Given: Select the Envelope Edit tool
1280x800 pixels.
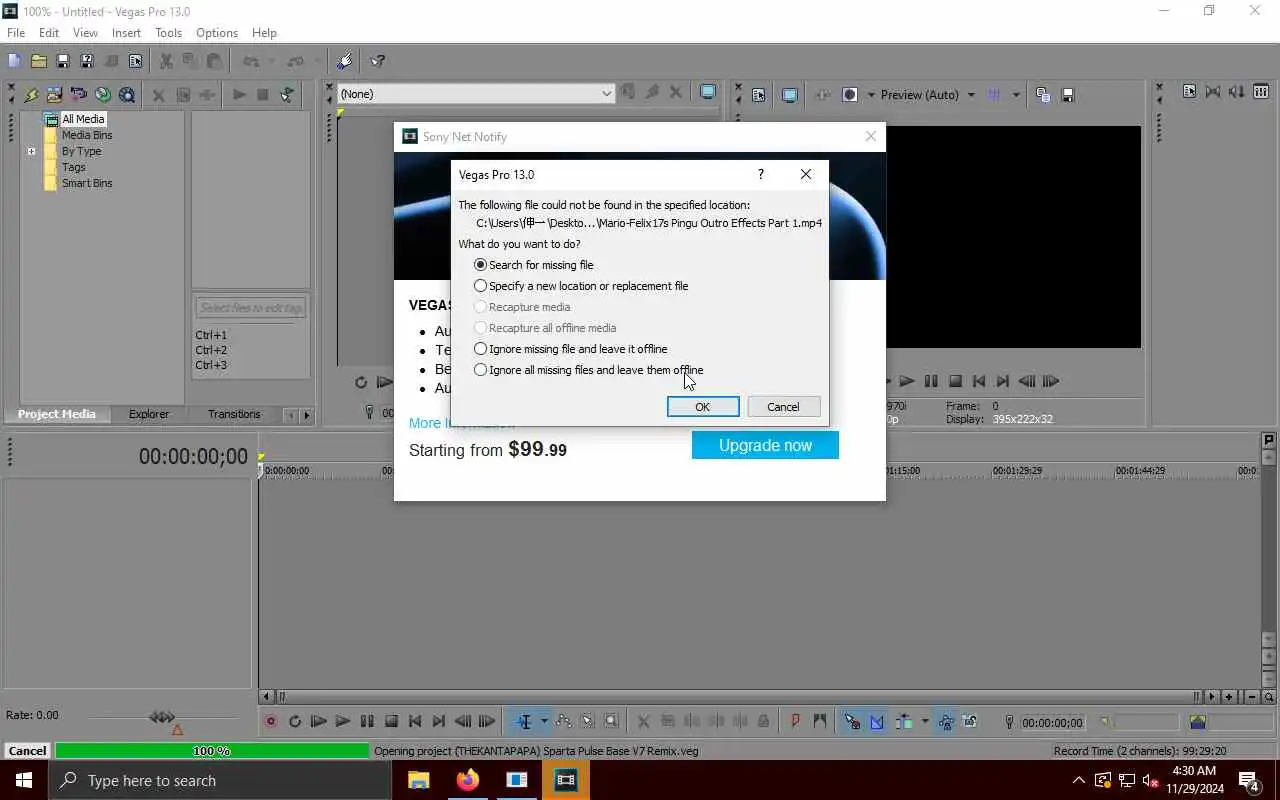Looking at the screenshot, I should click(x=564, y=721).
